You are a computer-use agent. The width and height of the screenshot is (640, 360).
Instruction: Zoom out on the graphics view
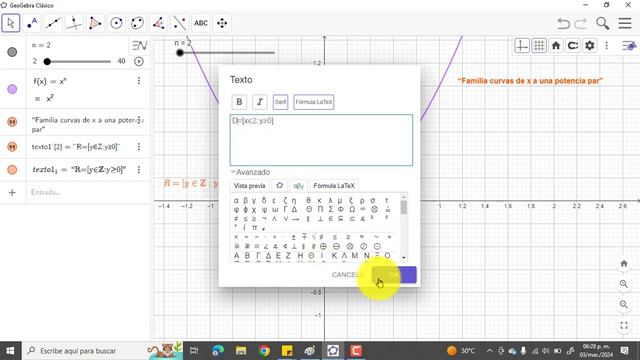(x=624, y=304)
